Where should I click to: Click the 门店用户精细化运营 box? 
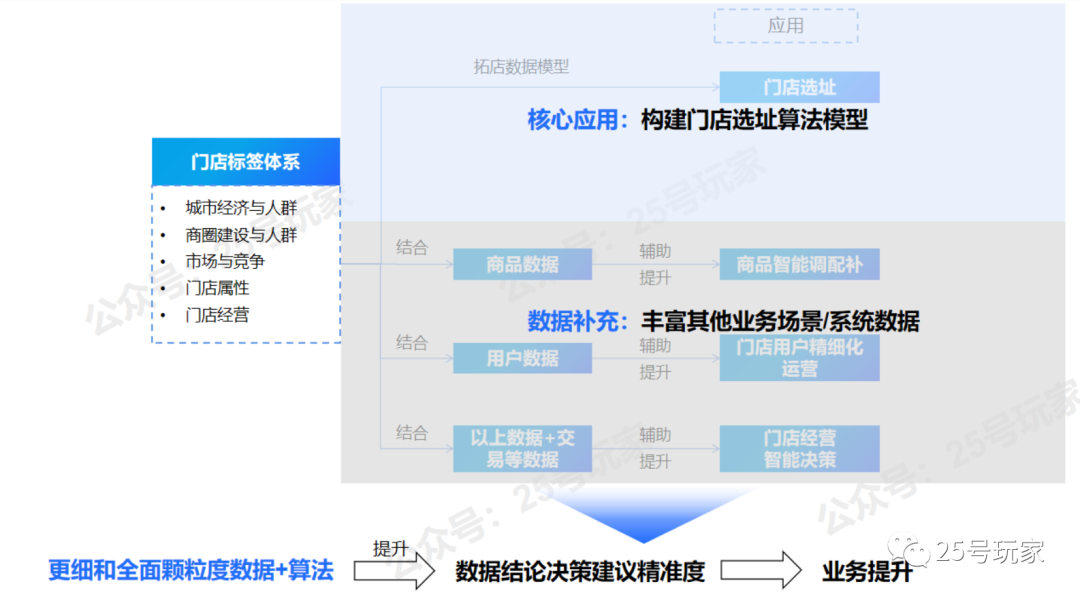click(x=799, y=358)
